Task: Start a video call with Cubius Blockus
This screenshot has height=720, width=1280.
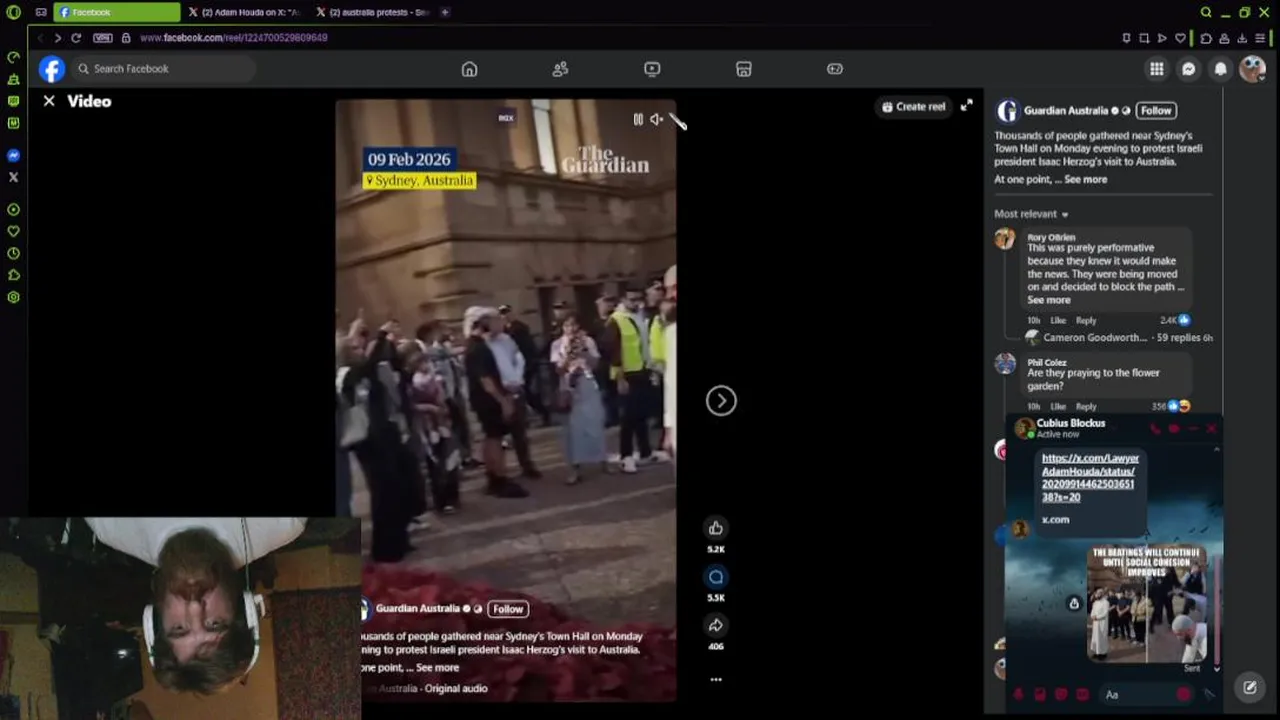Action: [x=1174, y=429]
